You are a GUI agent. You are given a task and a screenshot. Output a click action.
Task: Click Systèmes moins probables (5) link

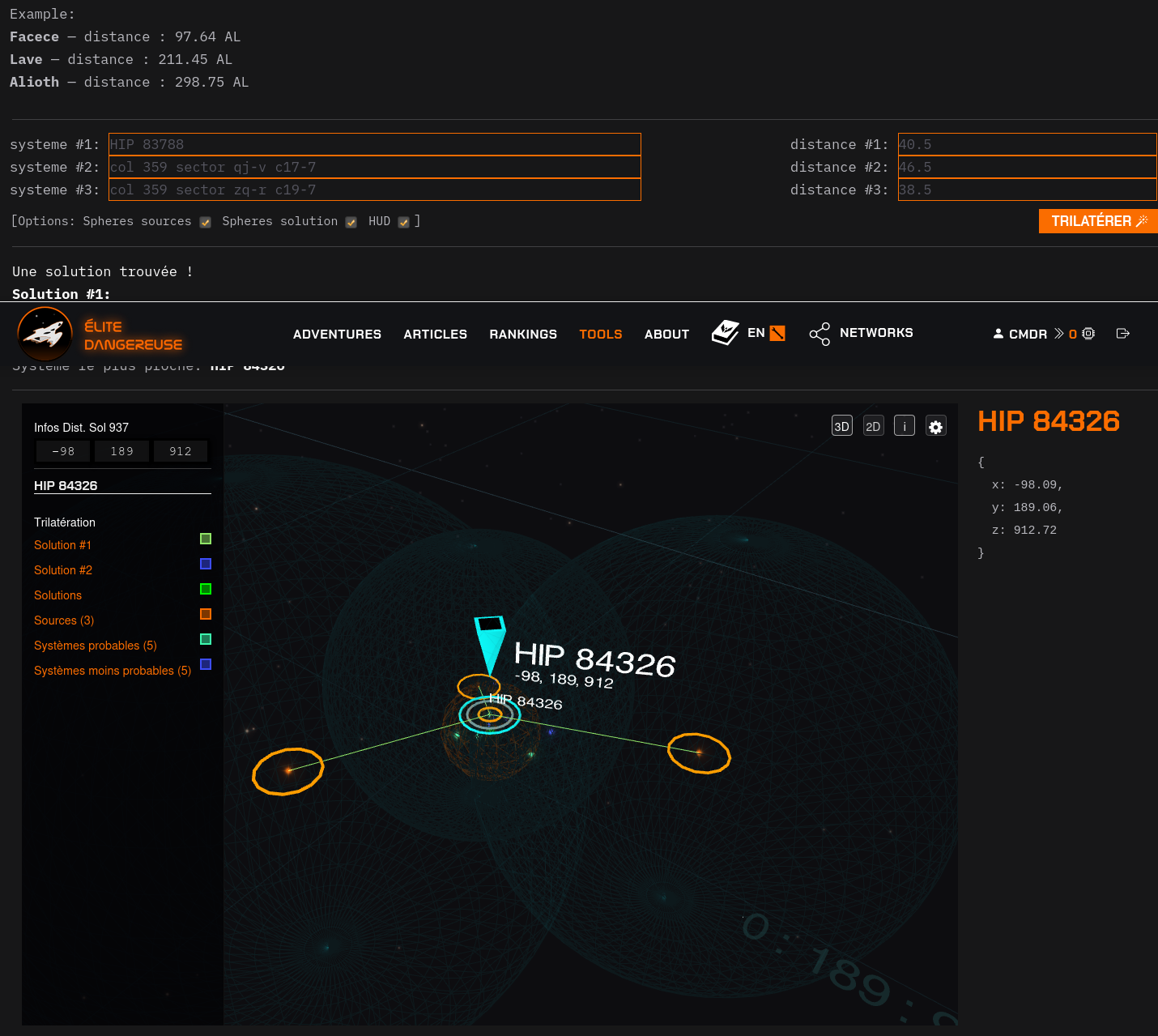pyautogui.click(x=113, y=671)
